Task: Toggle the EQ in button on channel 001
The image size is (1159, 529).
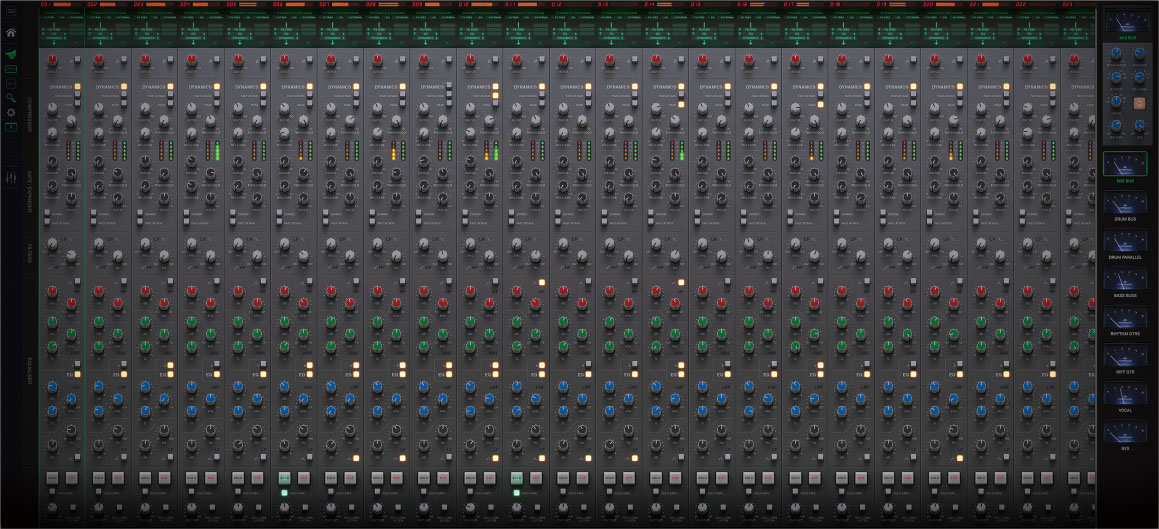Action: click(78, 374)
